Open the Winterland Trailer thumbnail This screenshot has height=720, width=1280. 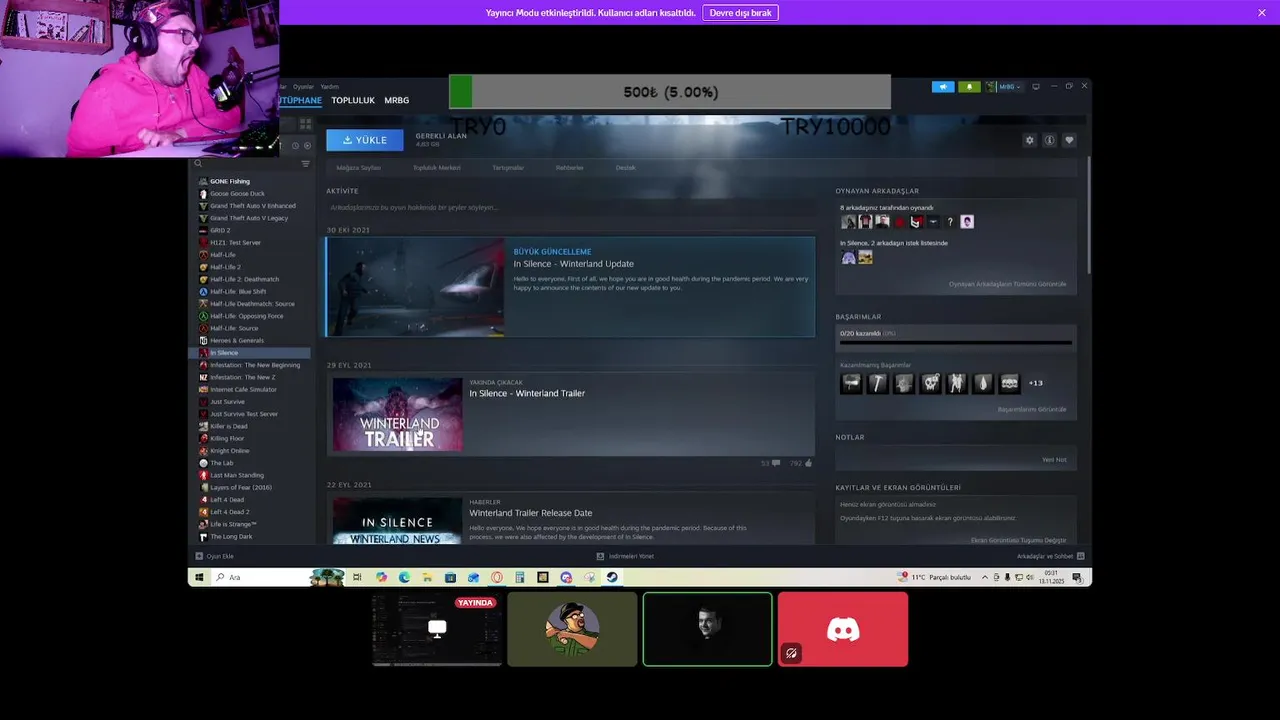point(398,414)
